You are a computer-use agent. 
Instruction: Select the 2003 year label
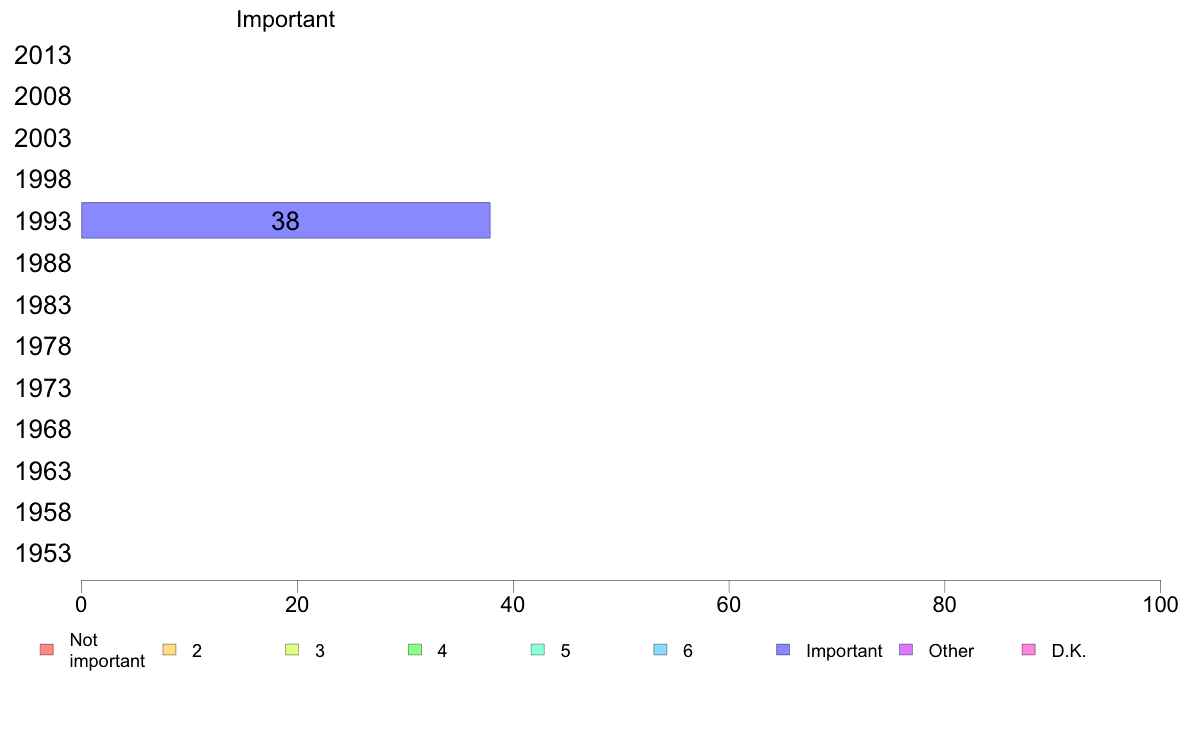pos(43,139)
